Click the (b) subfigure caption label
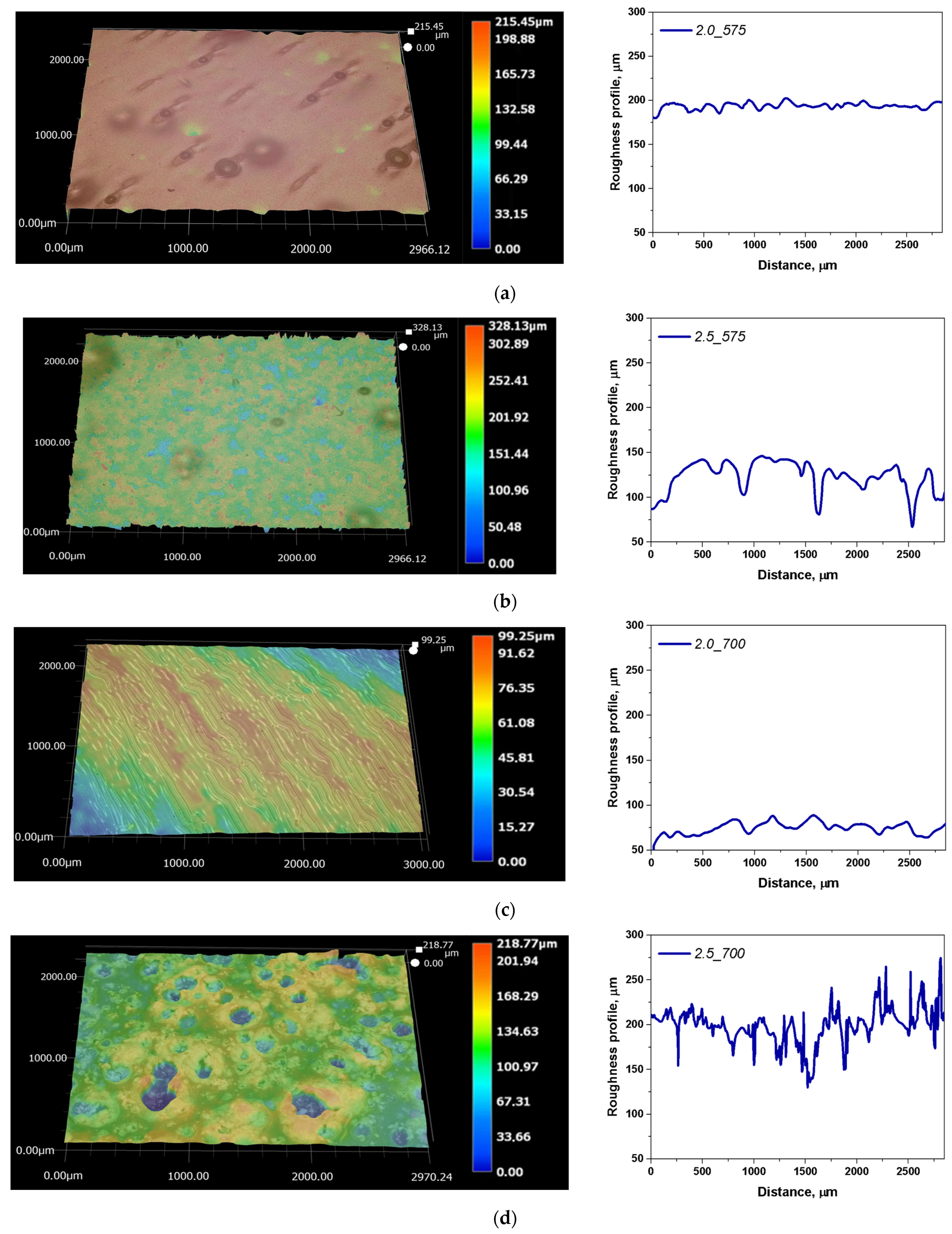952x1234 pixels. click(x=505, y=602)
